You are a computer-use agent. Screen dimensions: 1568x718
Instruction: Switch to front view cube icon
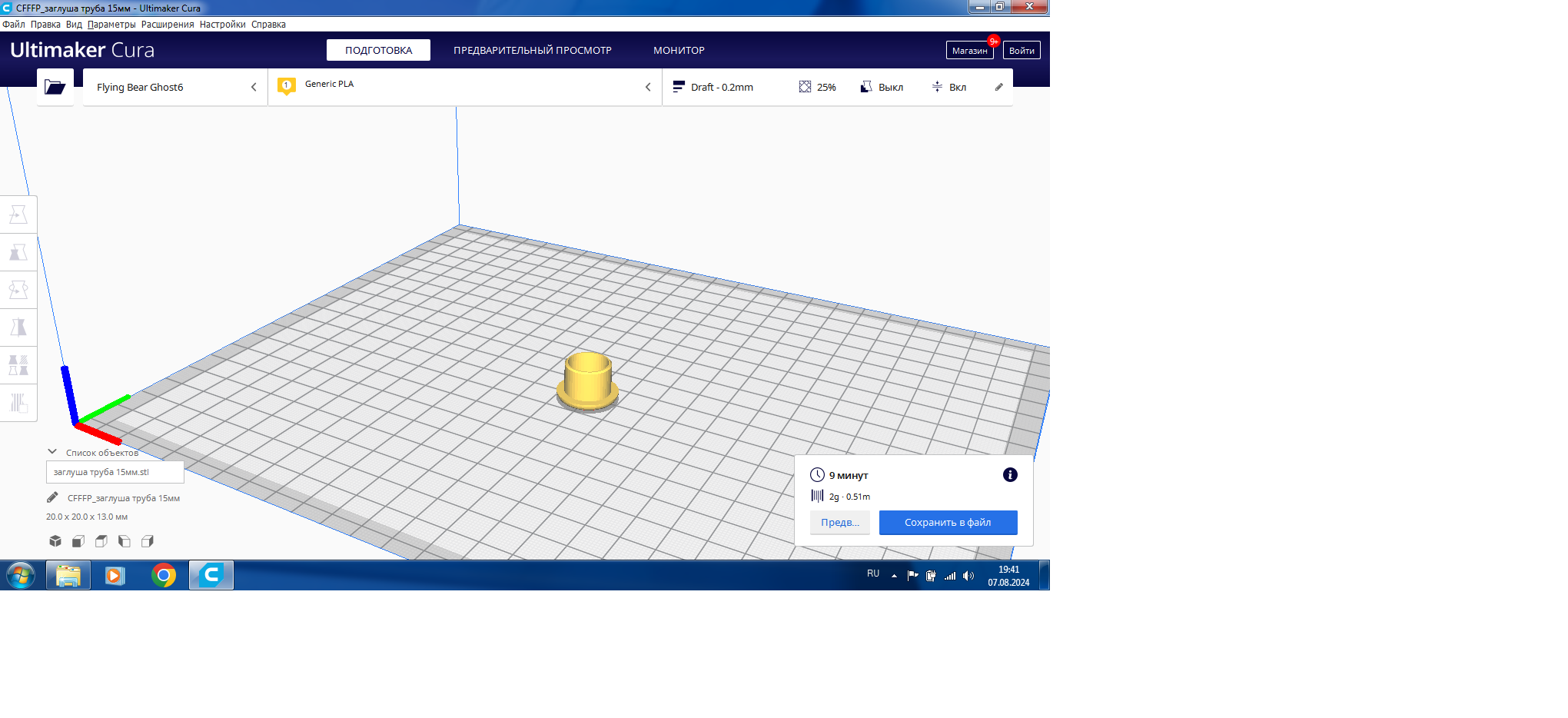[x=78, y=541]
